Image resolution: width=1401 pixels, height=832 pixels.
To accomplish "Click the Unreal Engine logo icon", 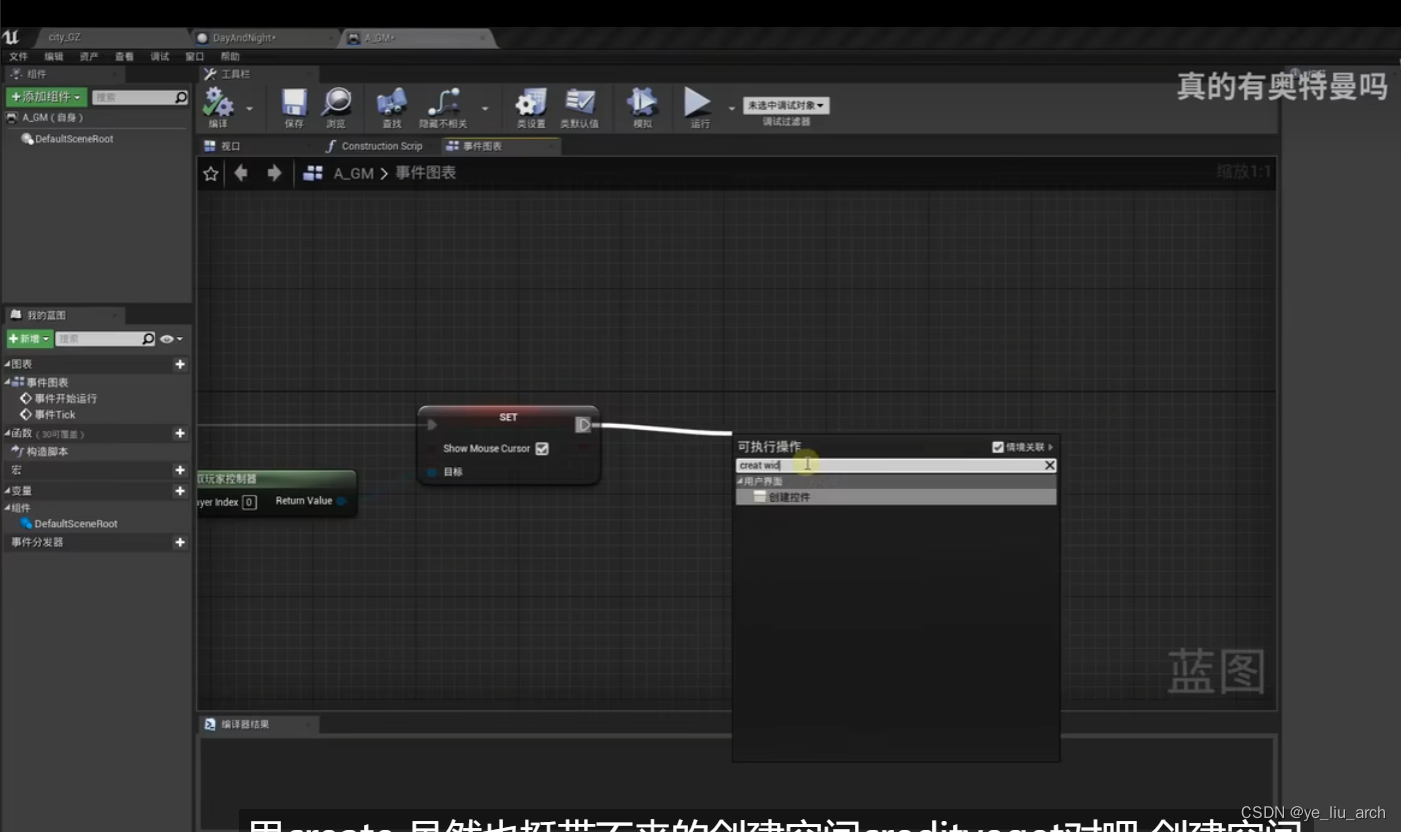I will (11, 37).
